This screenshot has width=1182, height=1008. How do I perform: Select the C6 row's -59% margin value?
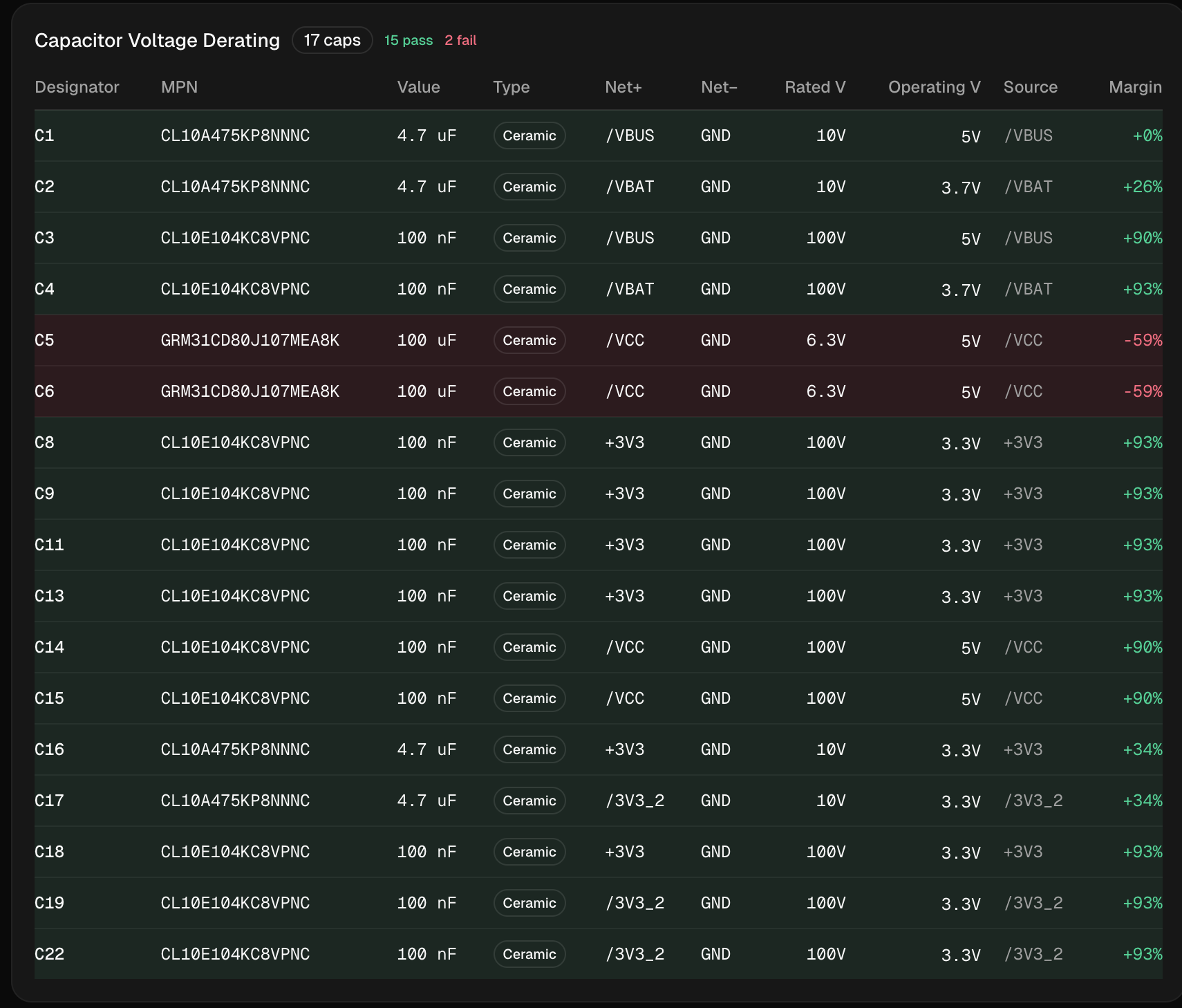(1143, 391)
